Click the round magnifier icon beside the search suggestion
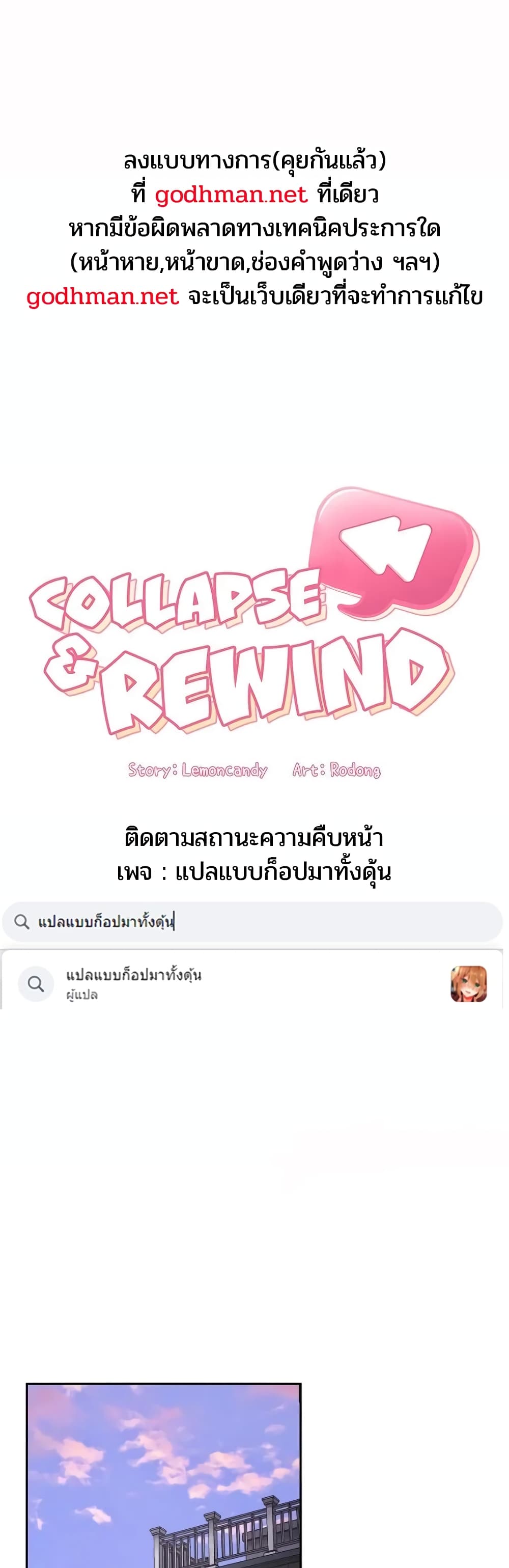The image size is (509, 1568). (x=36, y=984)
